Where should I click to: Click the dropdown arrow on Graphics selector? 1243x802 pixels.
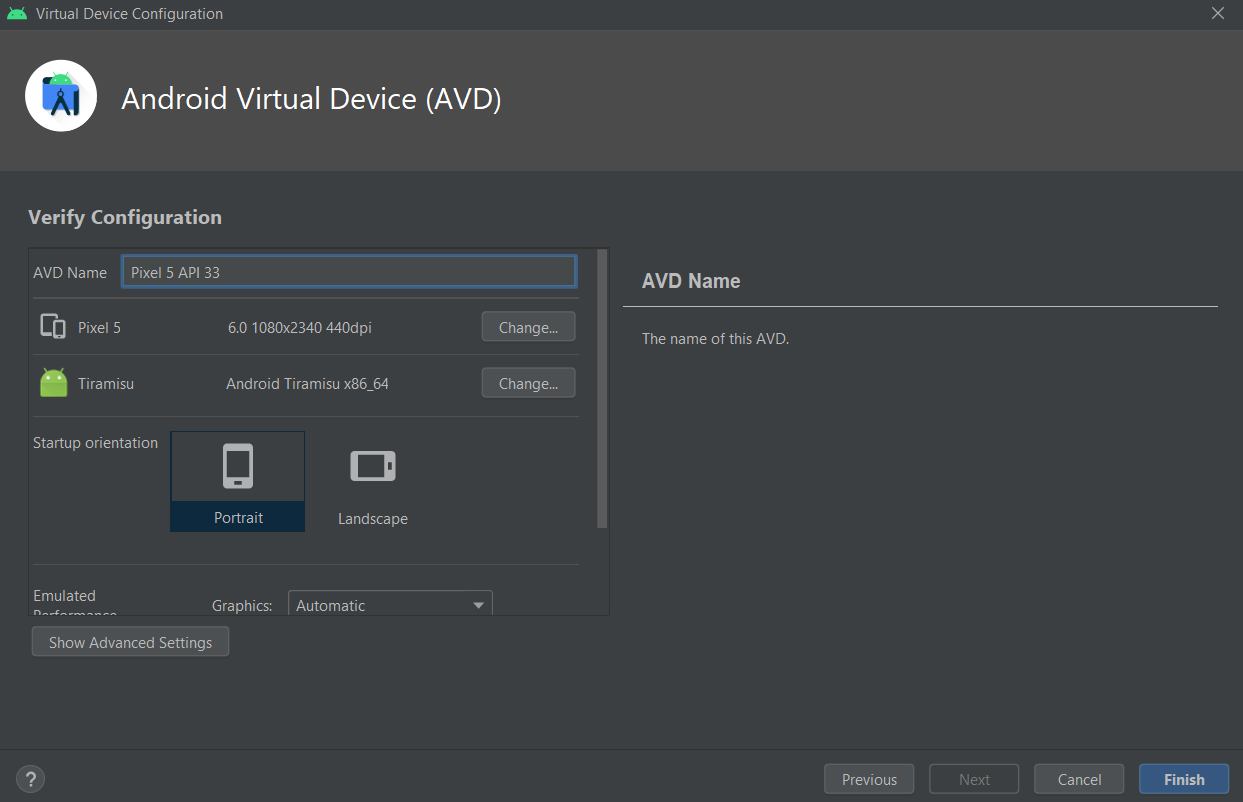click(477, 604)
